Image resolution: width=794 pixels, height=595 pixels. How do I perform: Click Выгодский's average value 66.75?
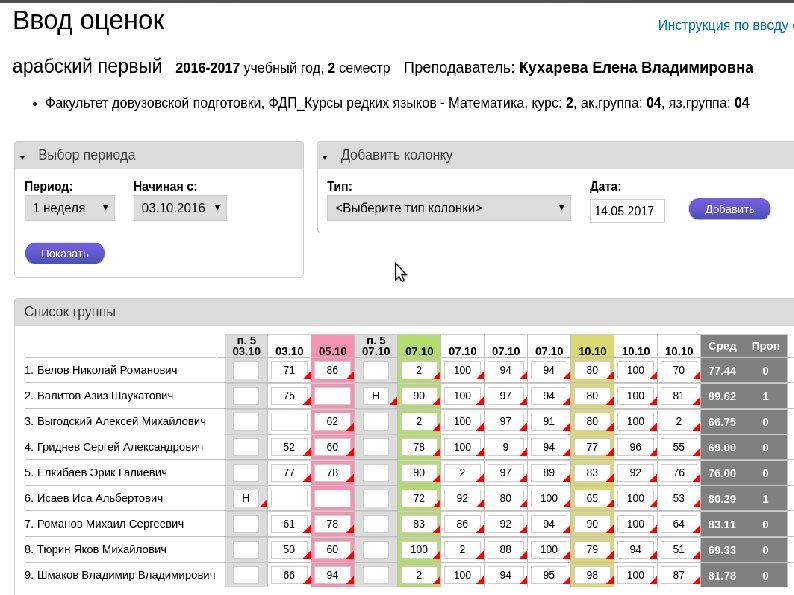click(722, 422)
